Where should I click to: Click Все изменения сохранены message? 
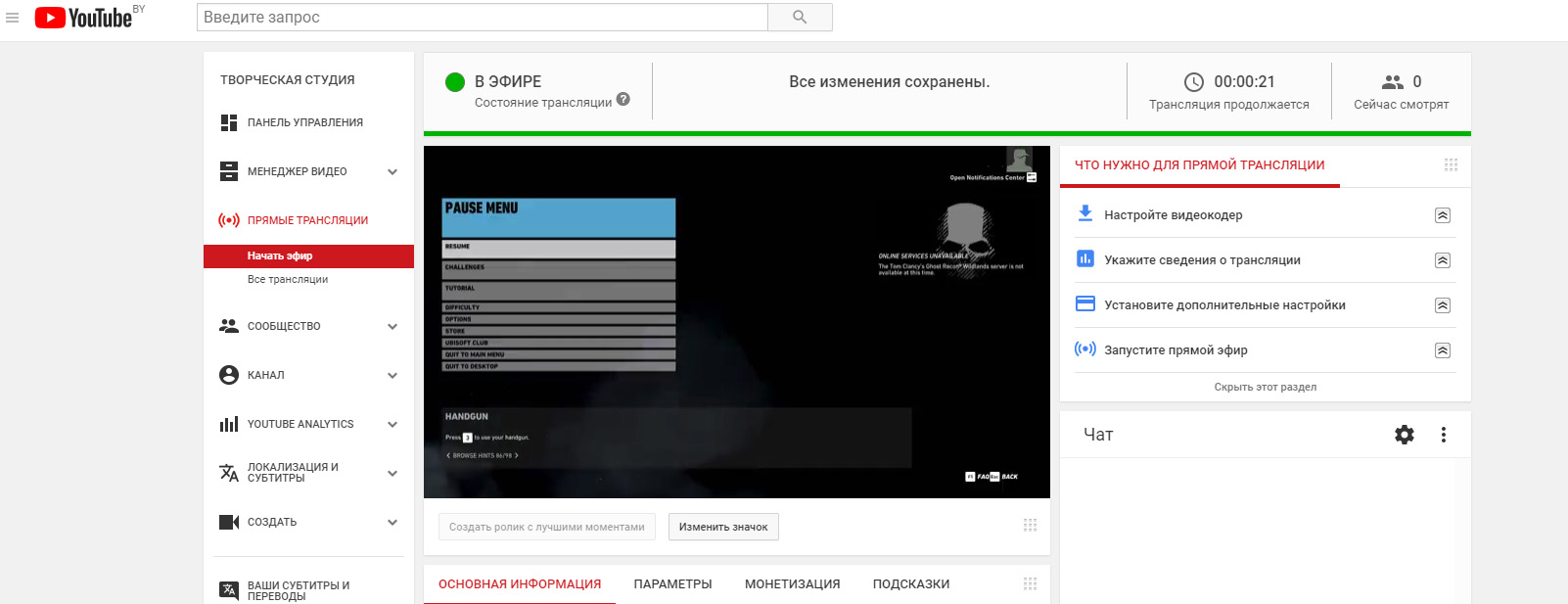[x=890, y=82]
